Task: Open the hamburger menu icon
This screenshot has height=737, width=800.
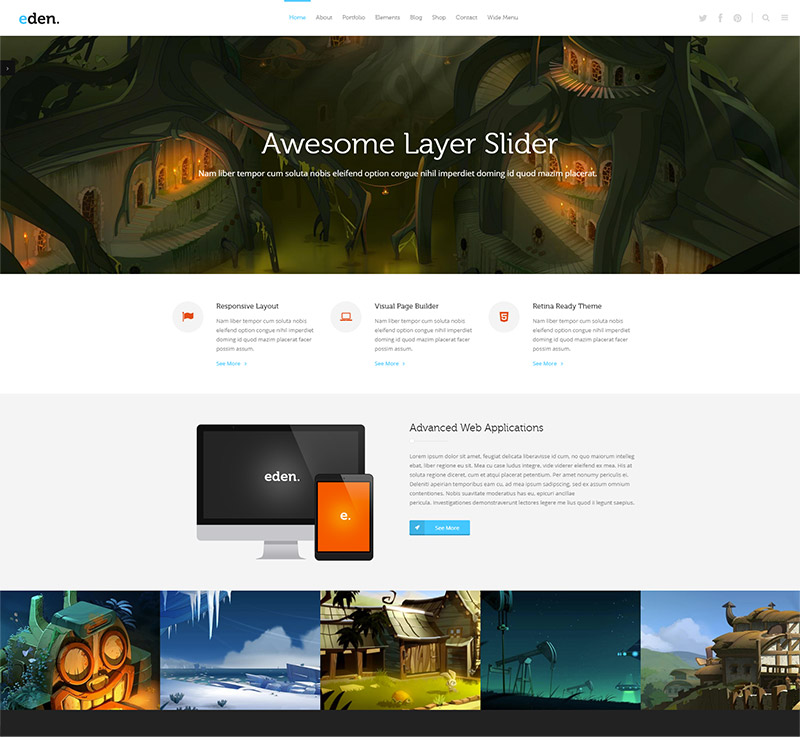Action: 784,18
